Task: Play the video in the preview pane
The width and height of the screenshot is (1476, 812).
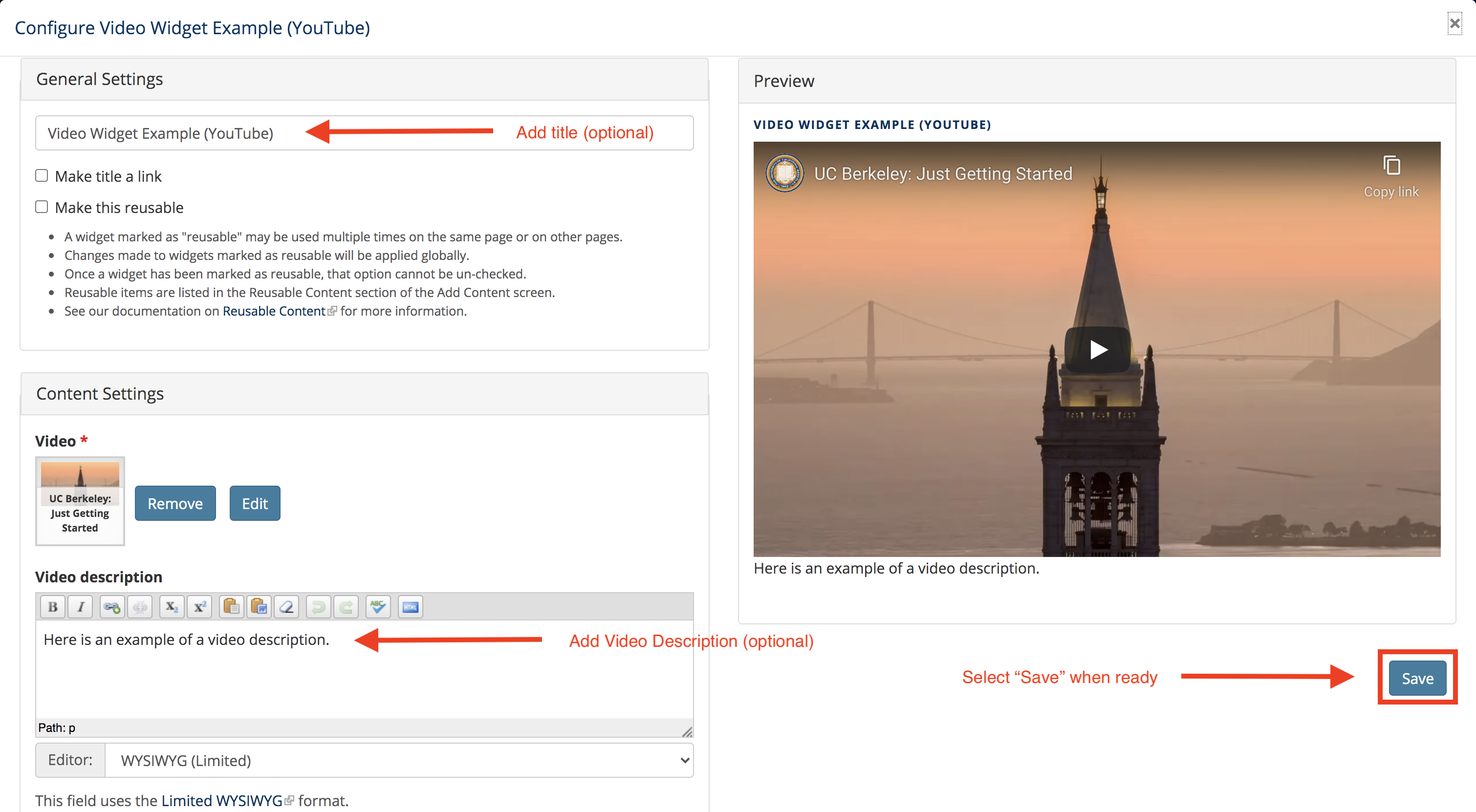Action: (1098, 349)
